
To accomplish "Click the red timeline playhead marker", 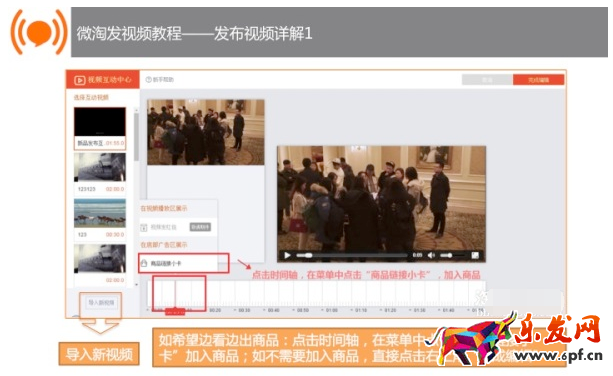I will coord(175,312).
